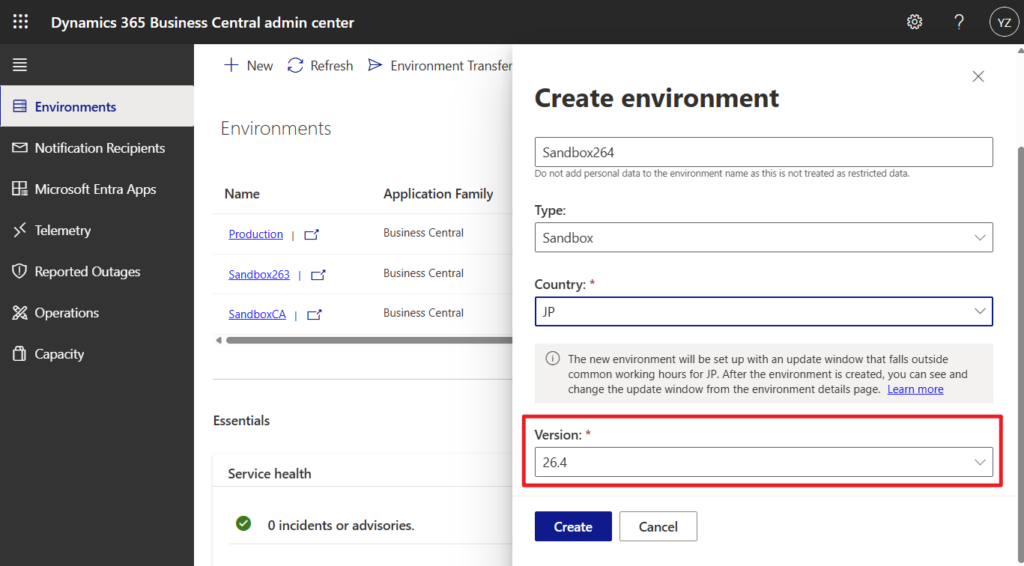Open Production environment in new window icon
The image size is (1024, 566).
coord(312,235)
